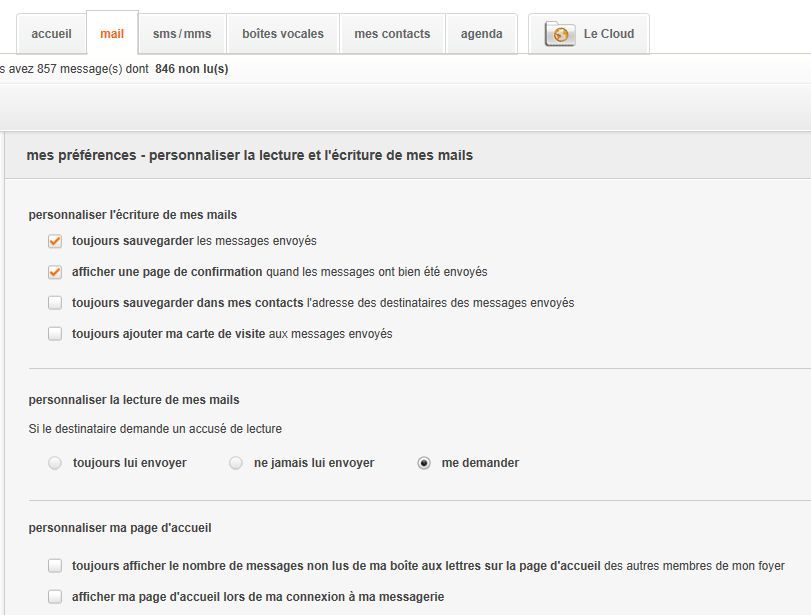
Task: Choose the ne jamais lui envoyer option
Action: tap(236, 463)
